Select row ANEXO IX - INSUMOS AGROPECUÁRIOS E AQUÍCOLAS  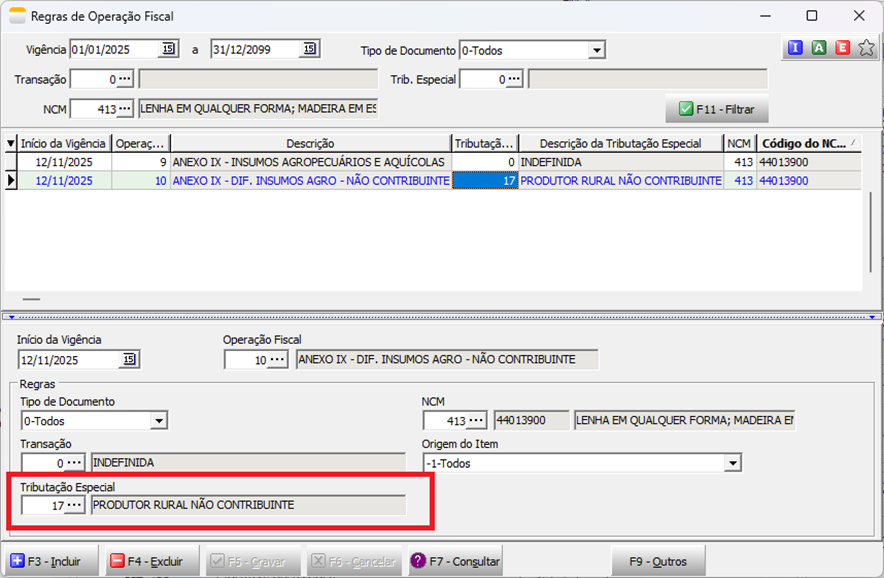(310, 161)
